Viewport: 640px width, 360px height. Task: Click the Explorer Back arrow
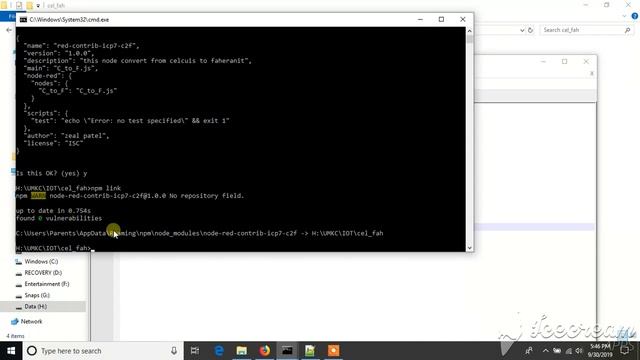pos(9,30)
